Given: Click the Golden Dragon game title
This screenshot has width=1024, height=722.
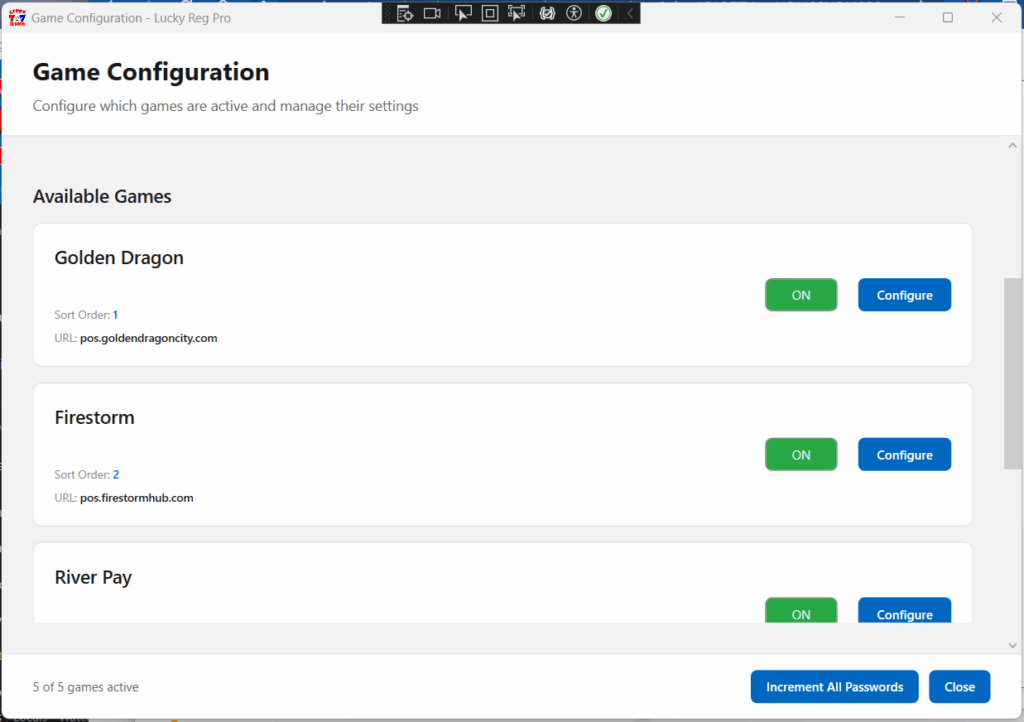Looking at the screenshot, I should [x=119, y=258].
